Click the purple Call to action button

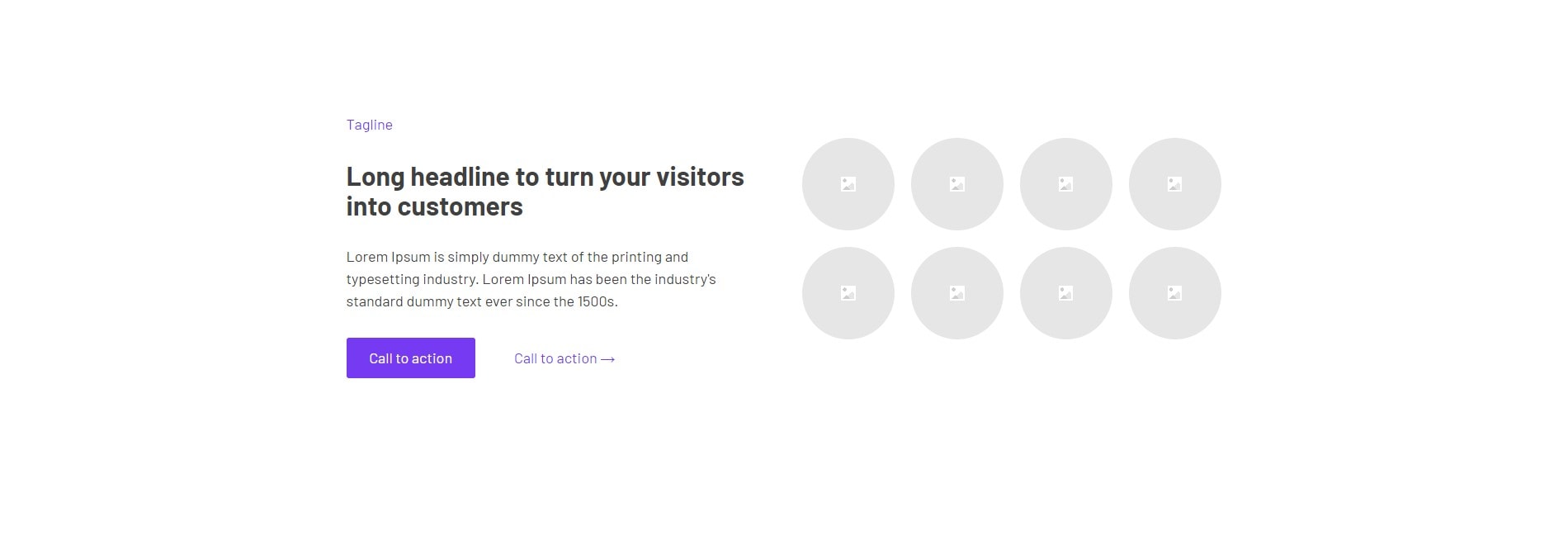pos(411,358)
